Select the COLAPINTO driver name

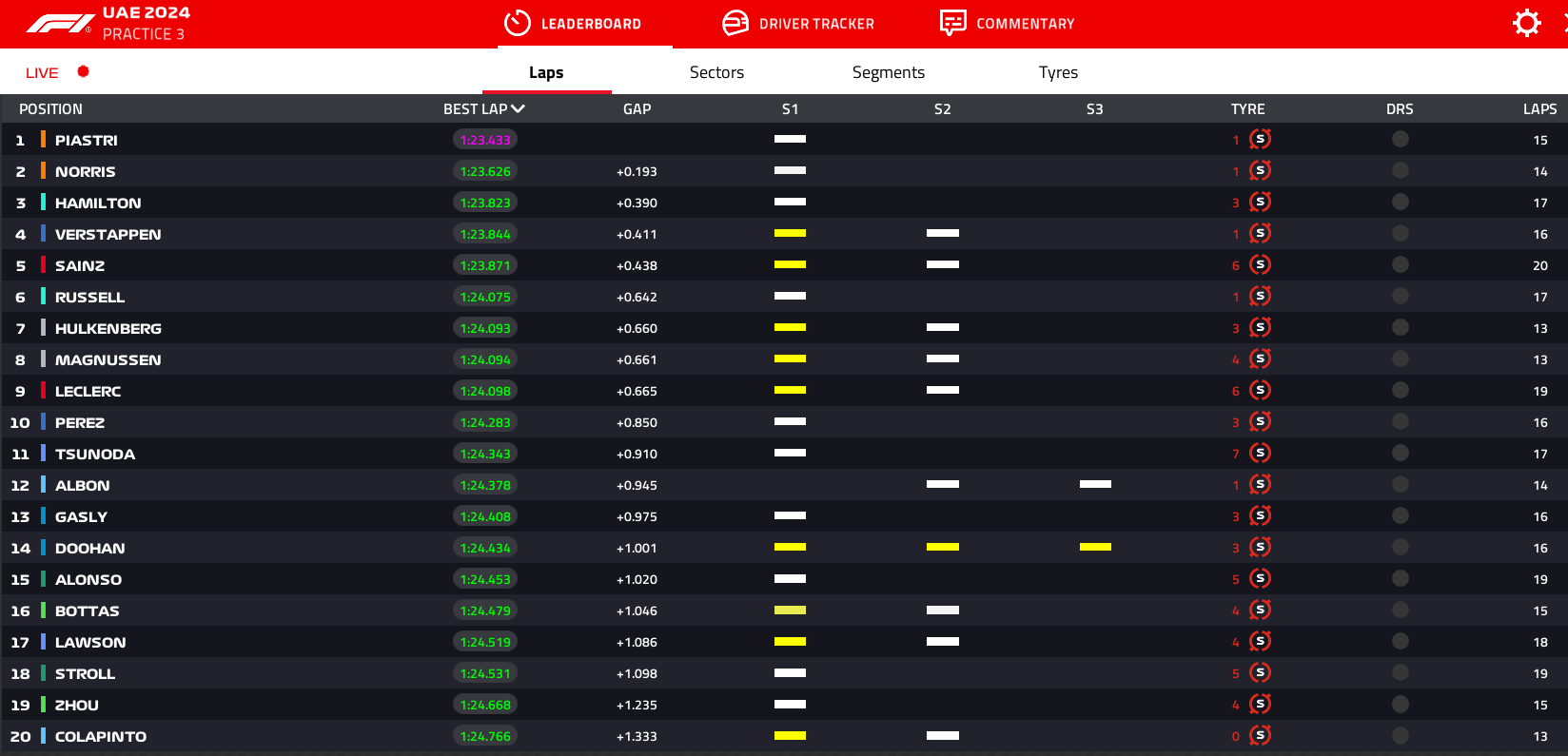101,736
